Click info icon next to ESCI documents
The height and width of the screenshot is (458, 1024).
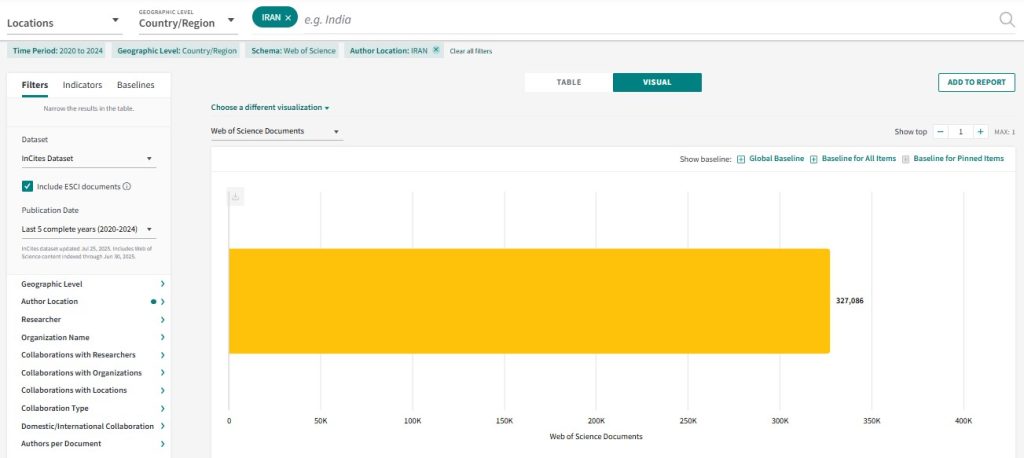click(127, 186)
